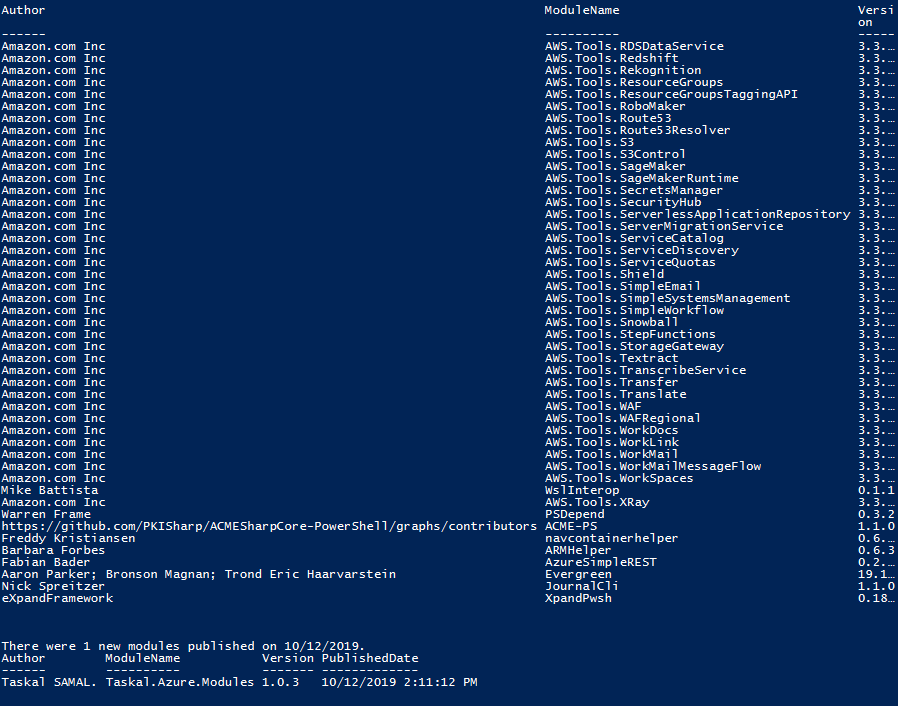Click the AWS.Tools.WorkMailMessageFlow text

pyautogui.click(x=653, y=467)
